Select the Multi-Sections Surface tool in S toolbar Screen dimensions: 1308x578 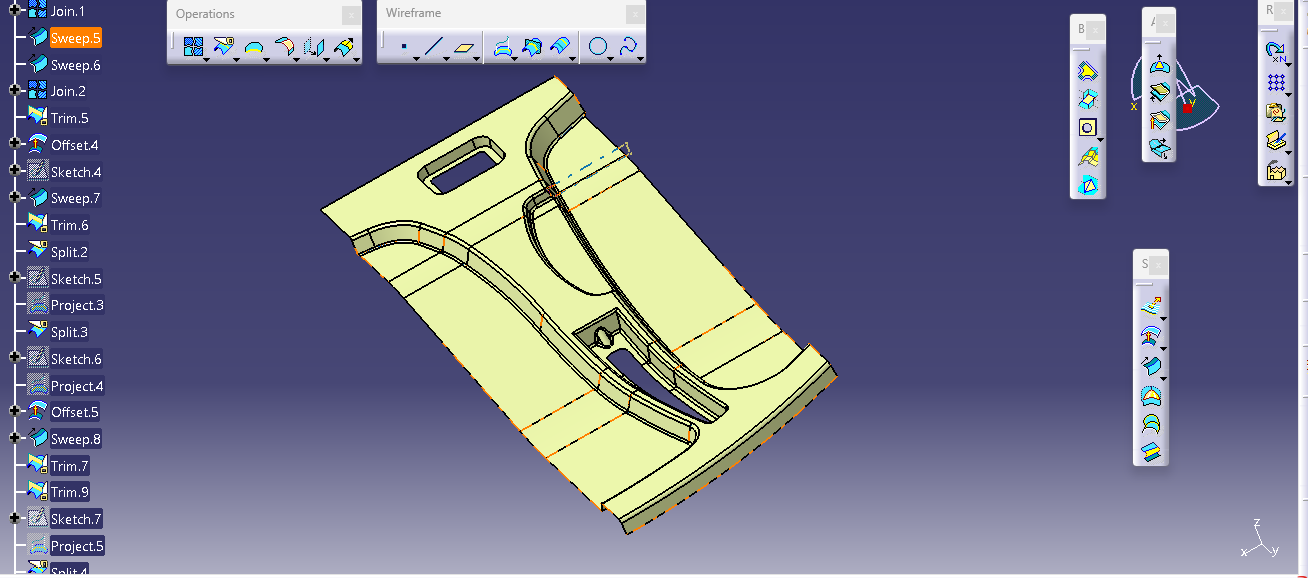[1150, 423]
